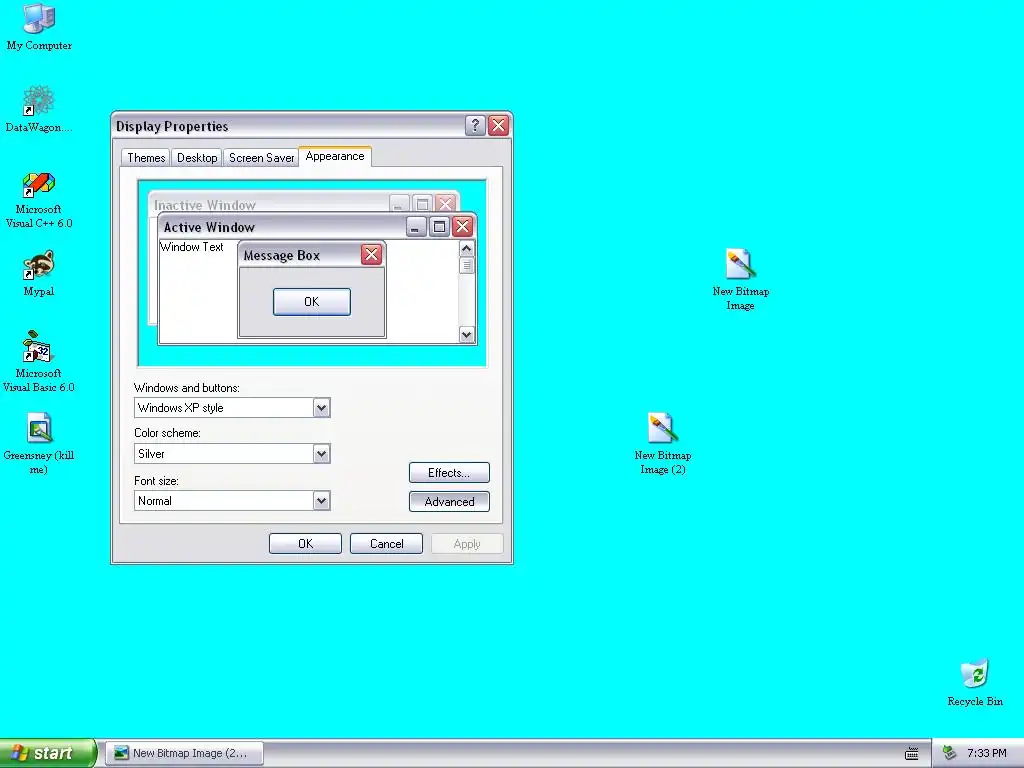The image size is (1024, 768).
Task: Click the Advanced button
Action: click(x=449, y=502)
